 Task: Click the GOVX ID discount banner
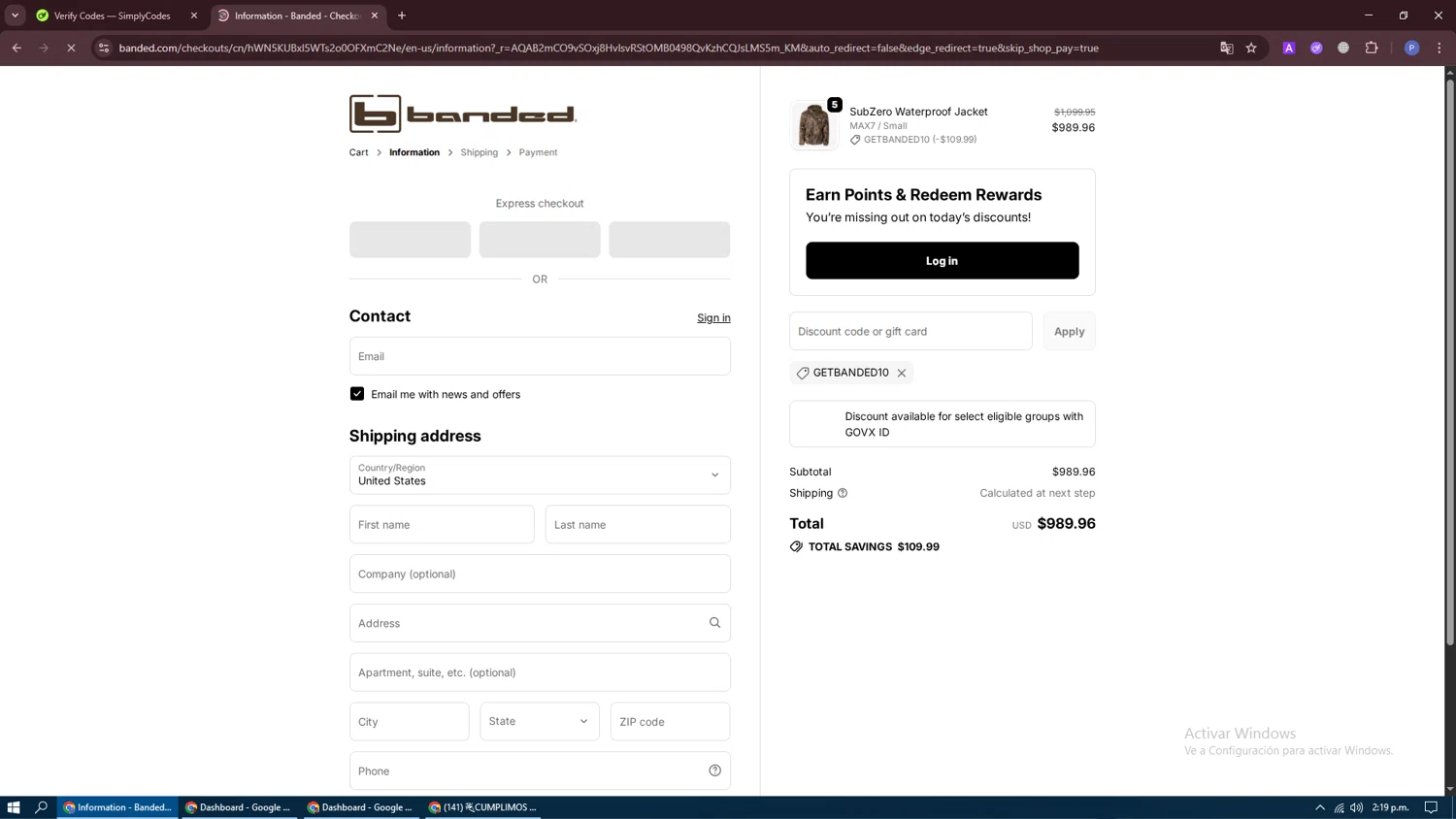click(x=942, y=424)
